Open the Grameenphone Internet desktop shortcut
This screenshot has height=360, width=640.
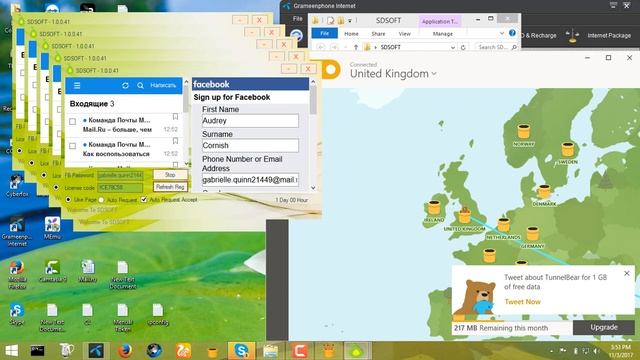pyautogui.click(x=17, y=231)
